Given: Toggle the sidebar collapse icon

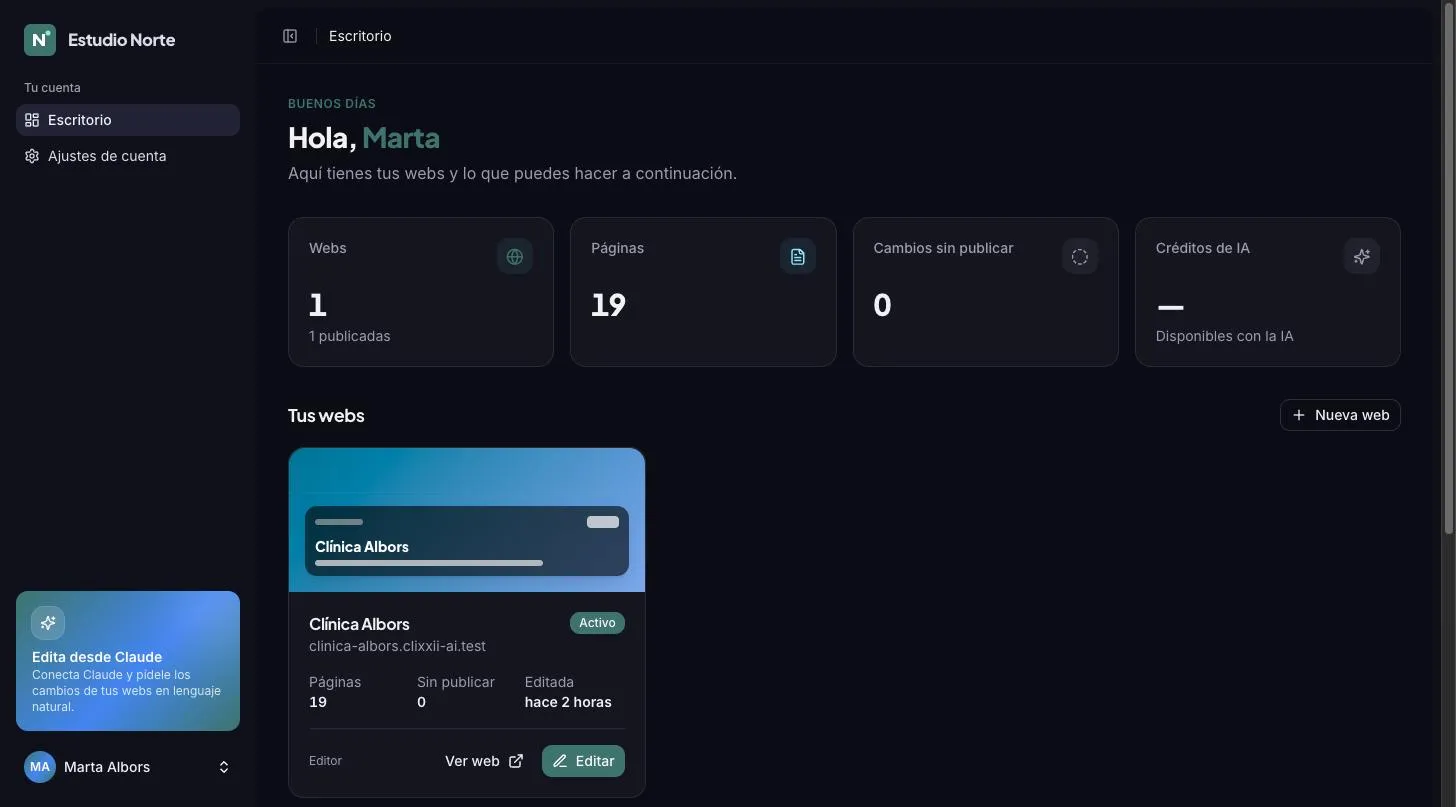Looking at the screenshot, I should [x=290, y=36].
